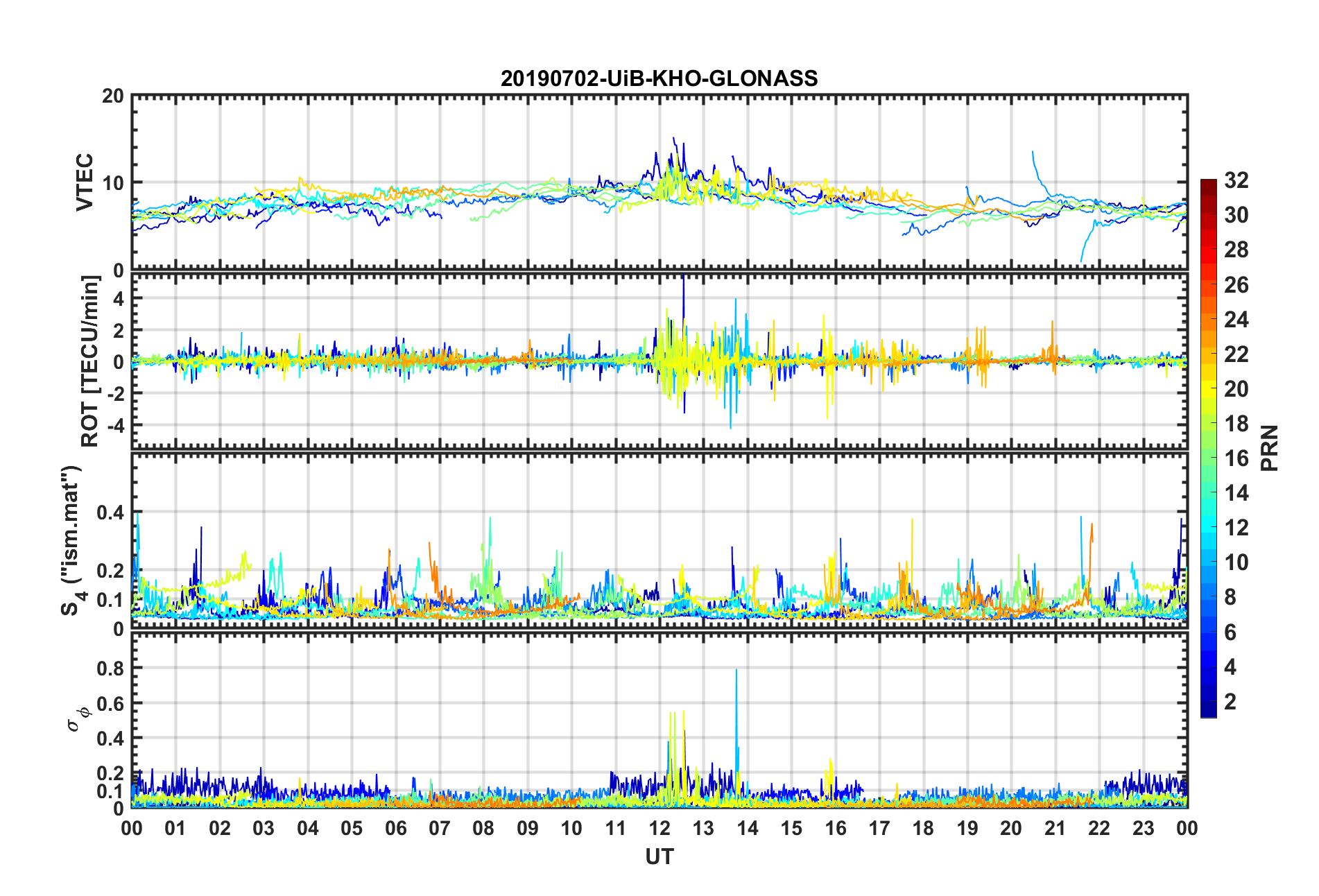This screenshot has height=896, width=1319.
Task: Select the UT x-axis label
Action: pyautogui.click(x=659, y=857)
